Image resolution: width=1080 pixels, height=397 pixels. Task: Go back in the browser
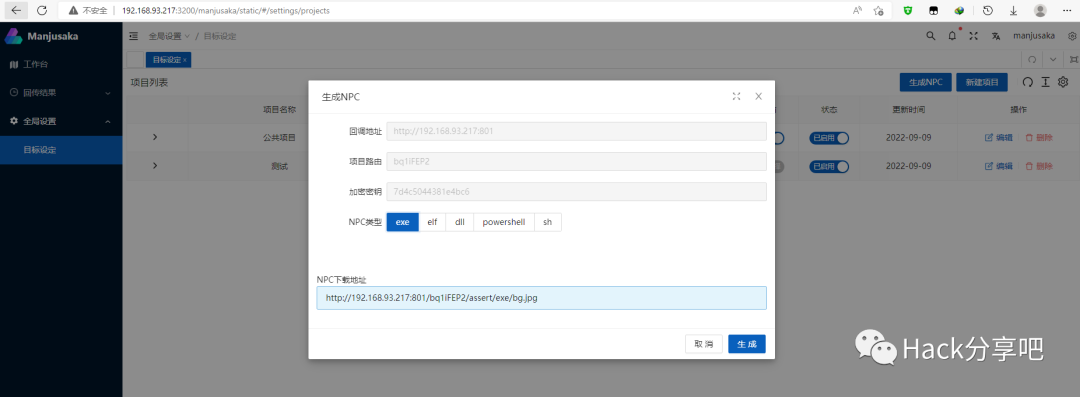[16, 10]
